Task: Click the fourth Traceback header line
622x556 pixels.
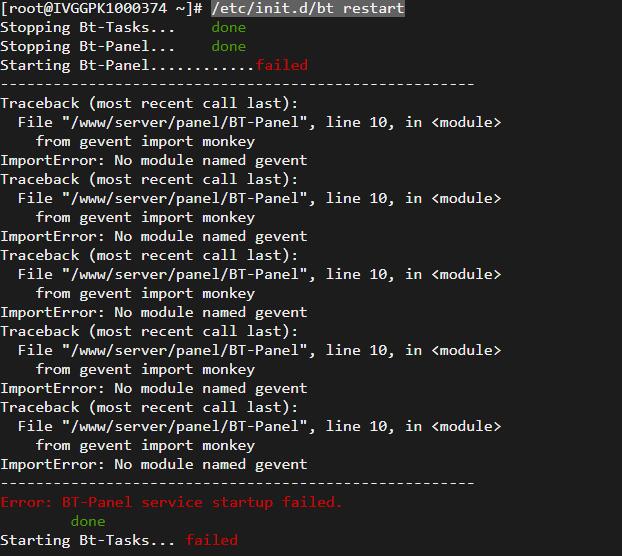Action: [x=149, y=331]
